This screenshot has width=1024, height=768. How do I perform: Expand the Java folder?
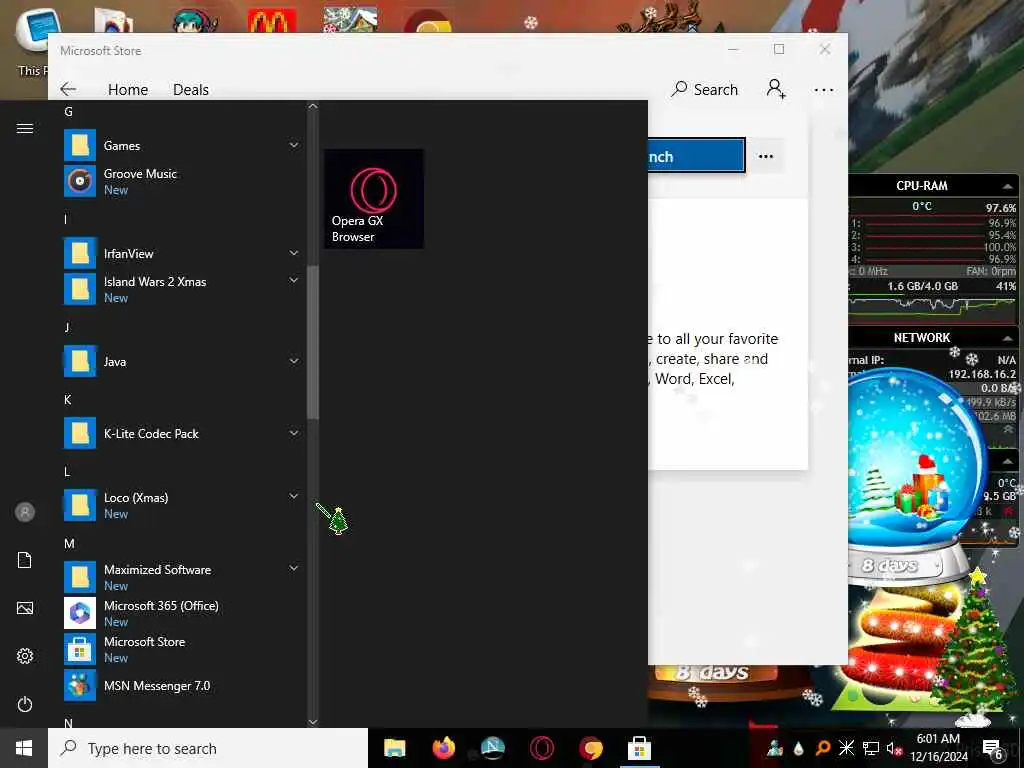click(x=294, y=361)
